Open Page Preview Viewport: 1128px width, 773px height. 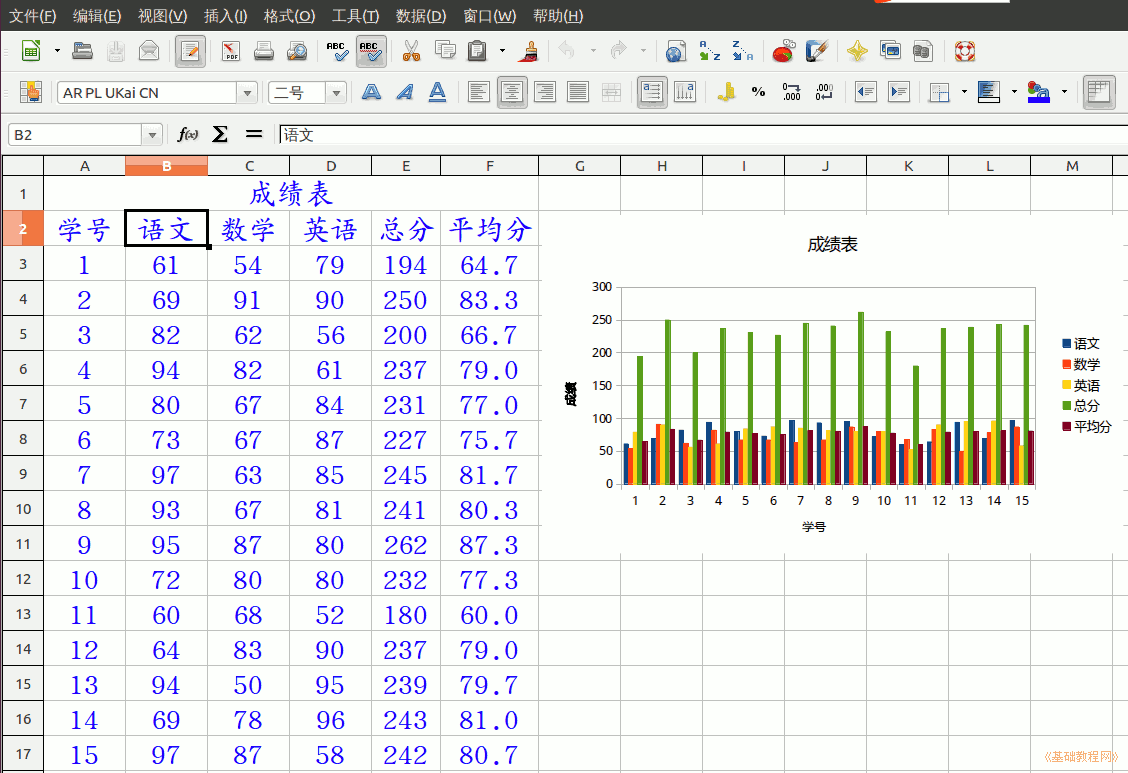297,51
